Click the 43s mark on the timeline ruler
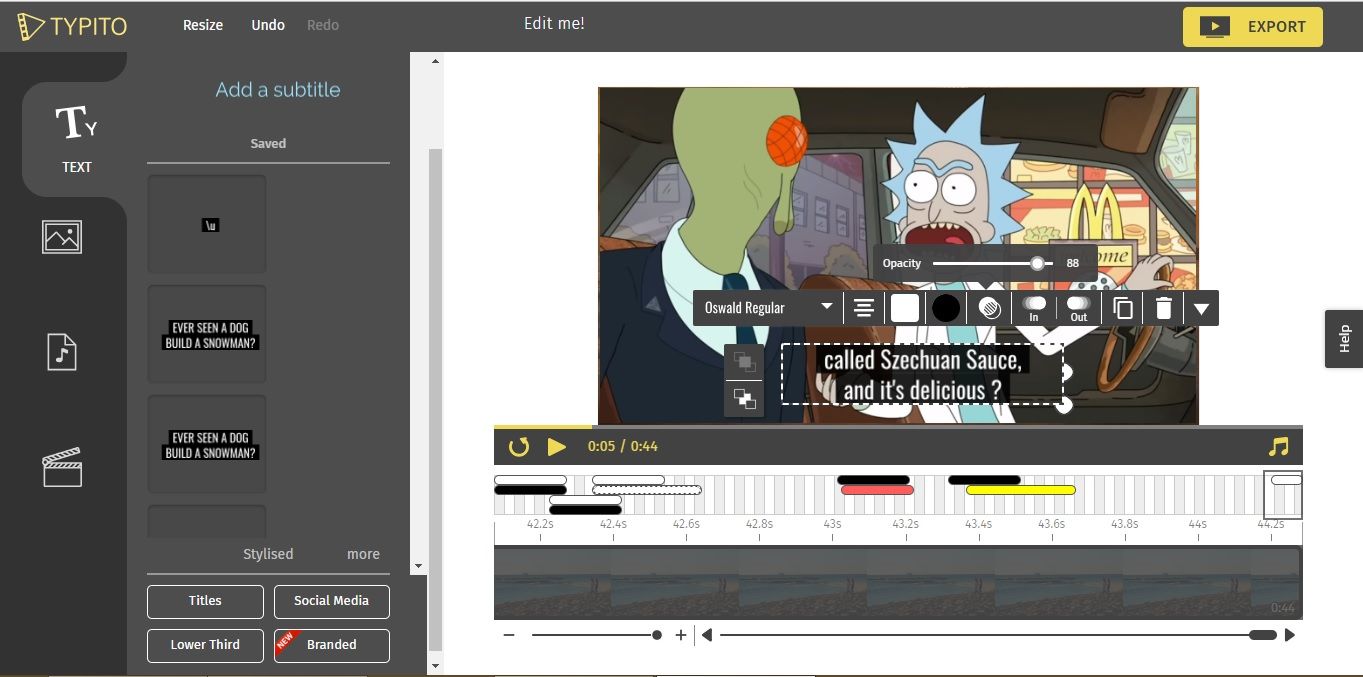The width and height of the screenshot is (1363, 677). click(832, 524)
